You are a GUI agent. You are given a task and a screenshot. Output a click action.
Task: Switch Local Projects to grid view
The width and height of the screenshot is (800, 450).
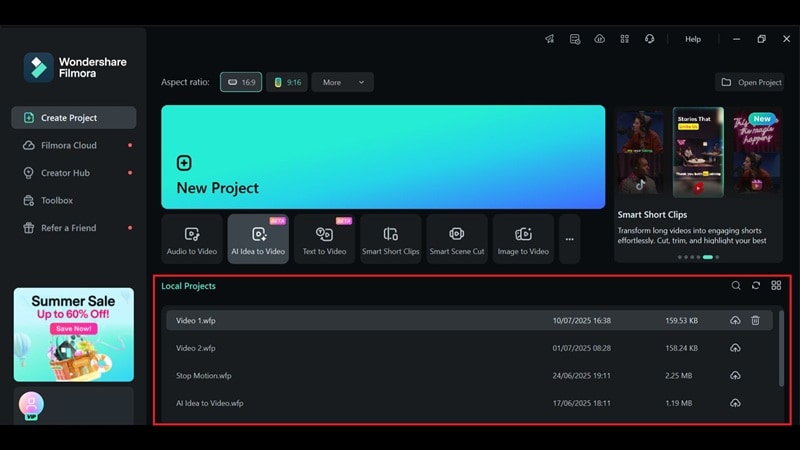click(776, 286)
